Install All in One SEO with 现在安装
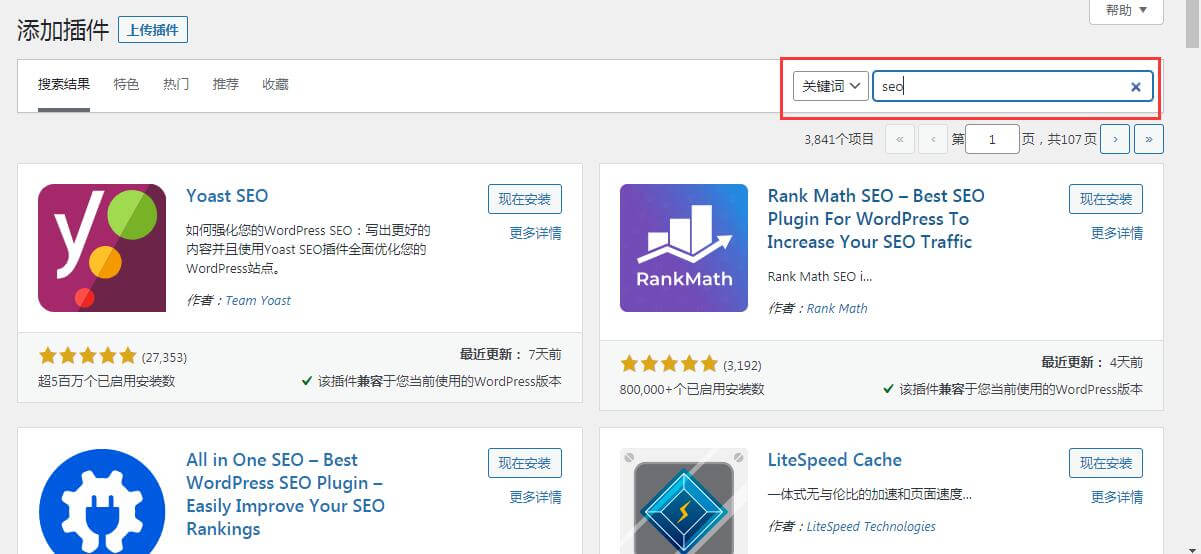Image resolution: width=1201 pixels, height=554 pixels. tap(525, 463)
